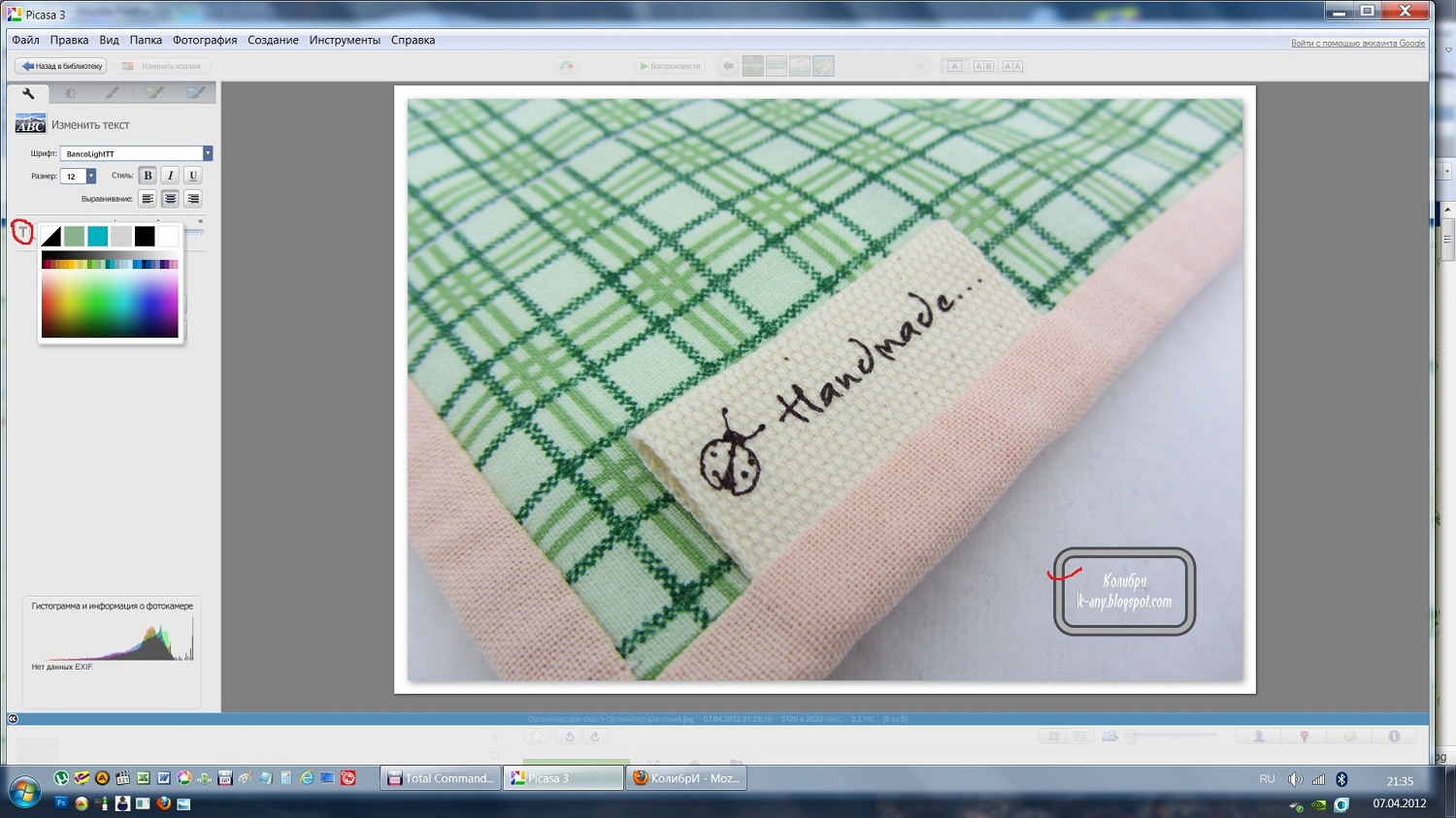The height and width of the screenshot is (818, 1456).
Task: Select the Колибри k-any.blogspot.com text overlay on the photo
Action: [x=1125, y=592]
